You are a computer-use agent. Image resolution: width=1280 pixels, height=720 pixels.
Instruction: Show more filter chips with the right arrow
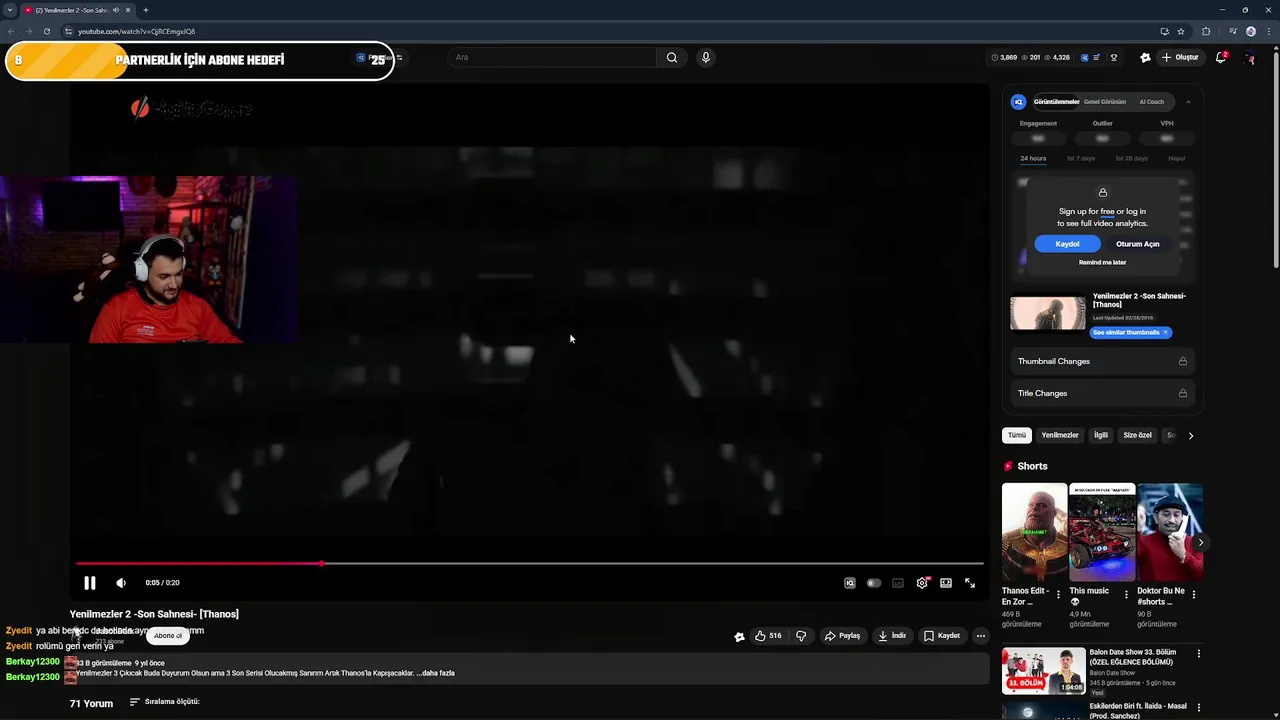1190,436
